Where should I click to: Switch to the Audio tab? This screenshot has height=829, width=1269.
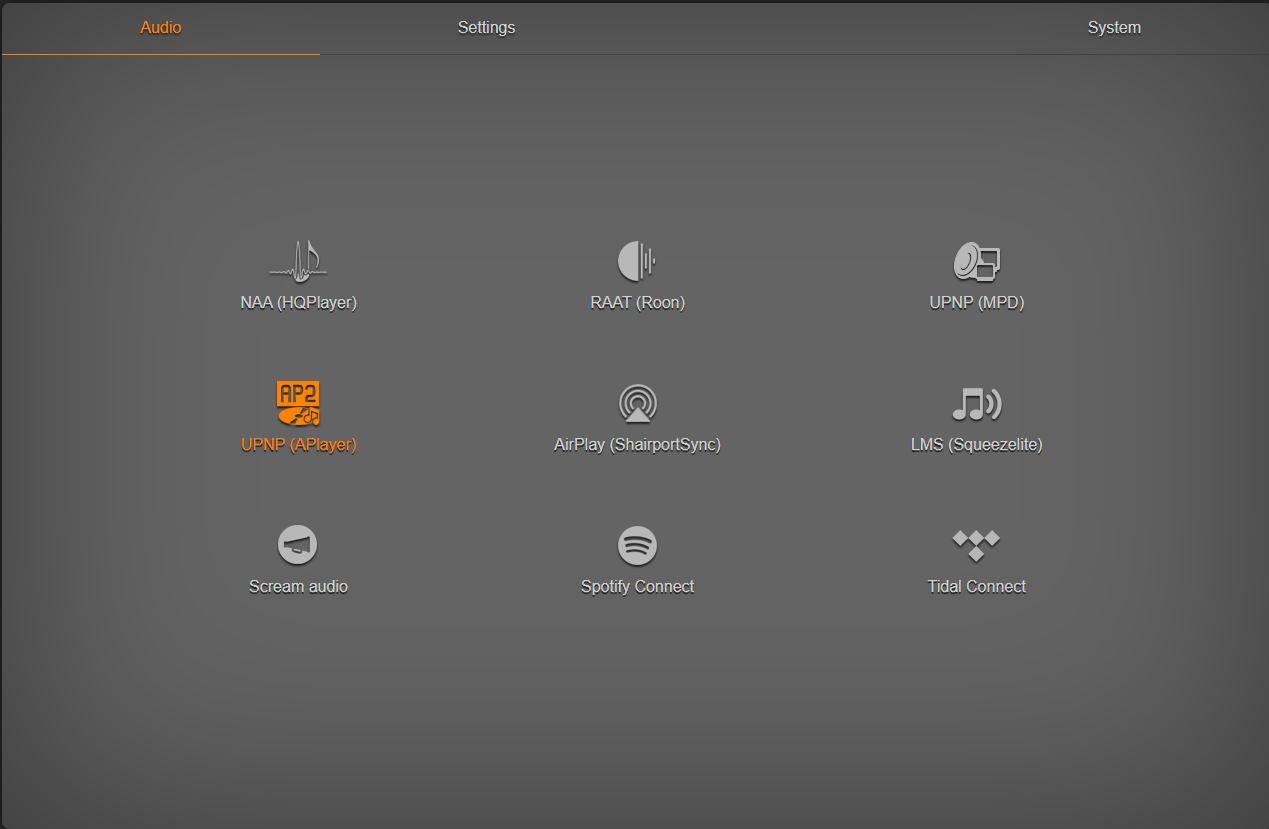click(x=161, y=28)
